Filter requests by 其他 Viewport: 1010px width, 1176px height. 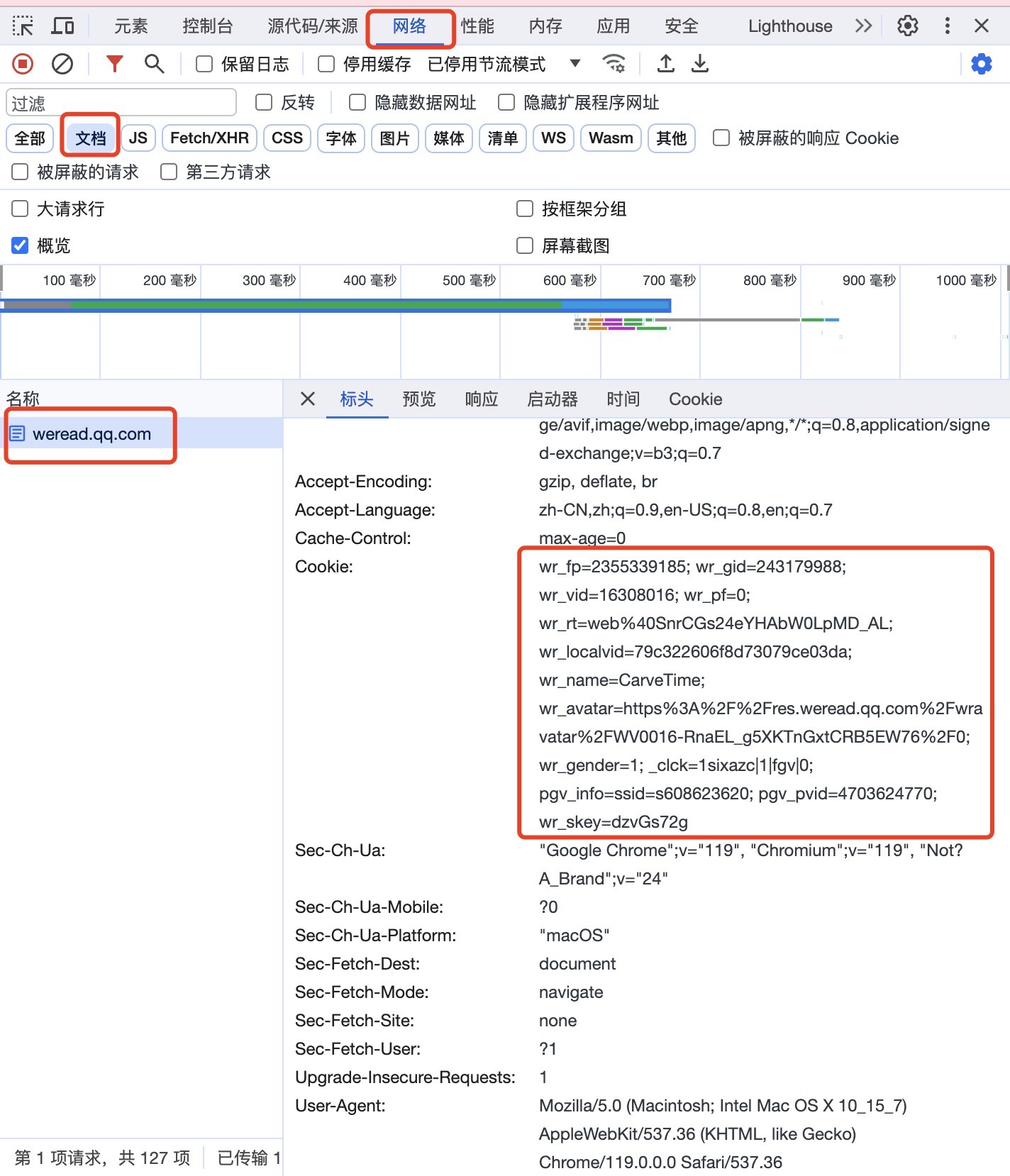(x=672, y=138)
